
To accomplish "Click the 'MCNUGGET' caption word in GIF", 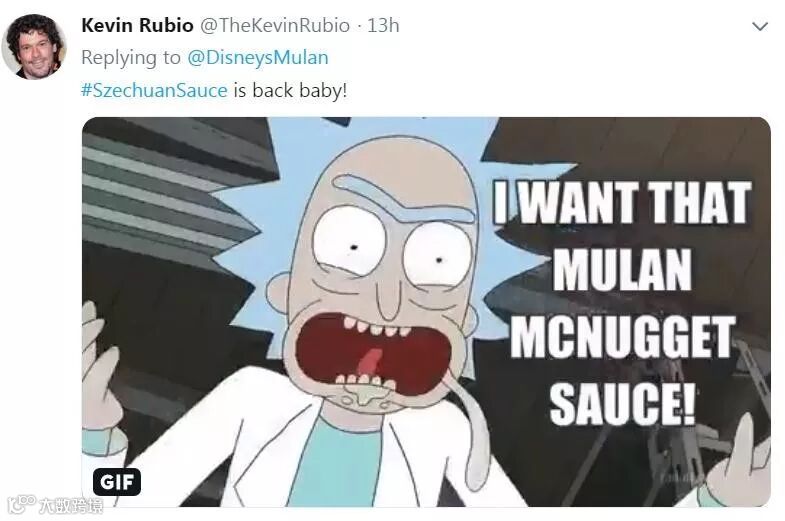I will 622,336.
